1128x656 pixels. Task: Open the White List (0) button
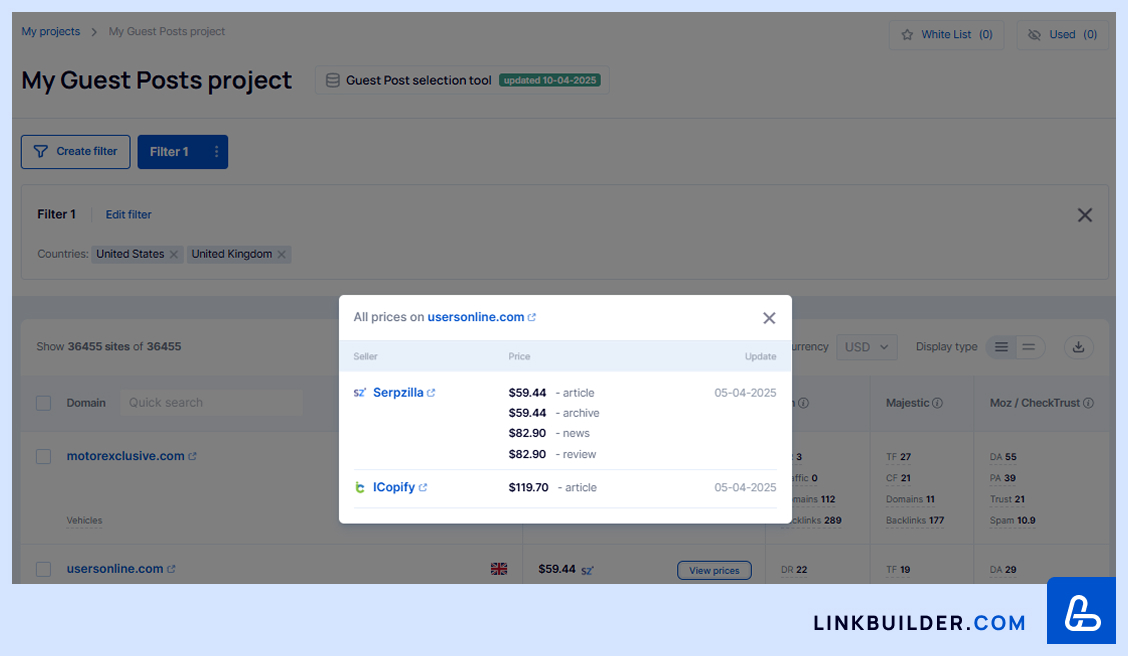(946, 35)
